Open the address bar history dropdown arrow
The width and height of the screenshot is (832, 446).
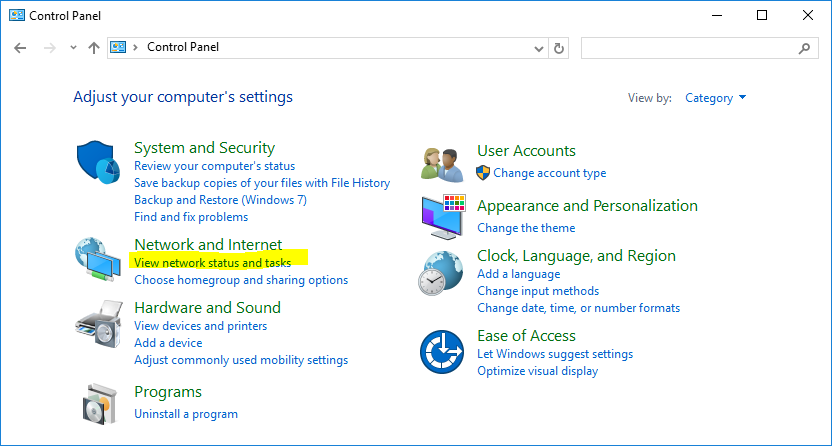[539, 49]
